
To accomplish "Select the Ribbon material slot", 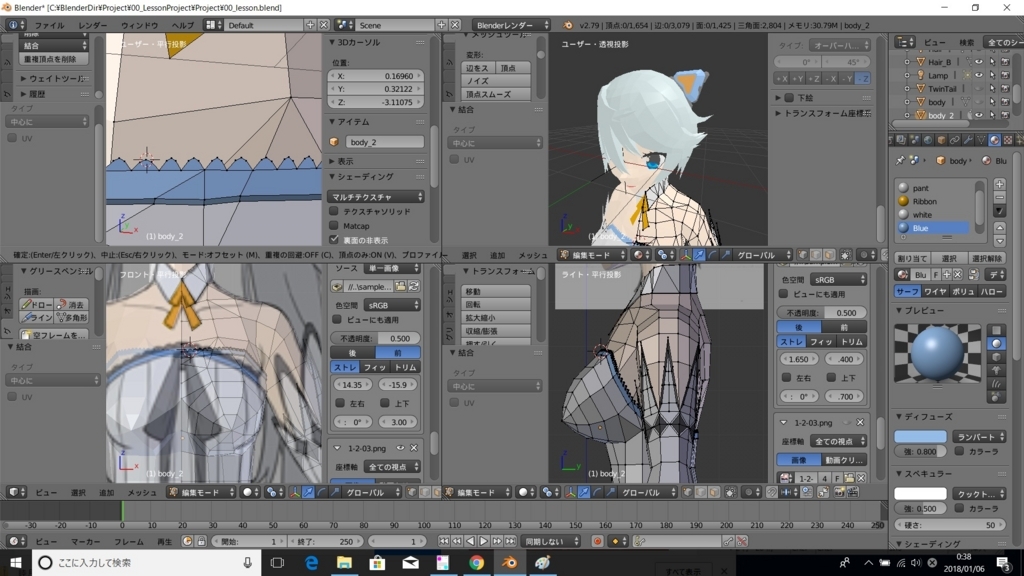I will pos(932,201).
